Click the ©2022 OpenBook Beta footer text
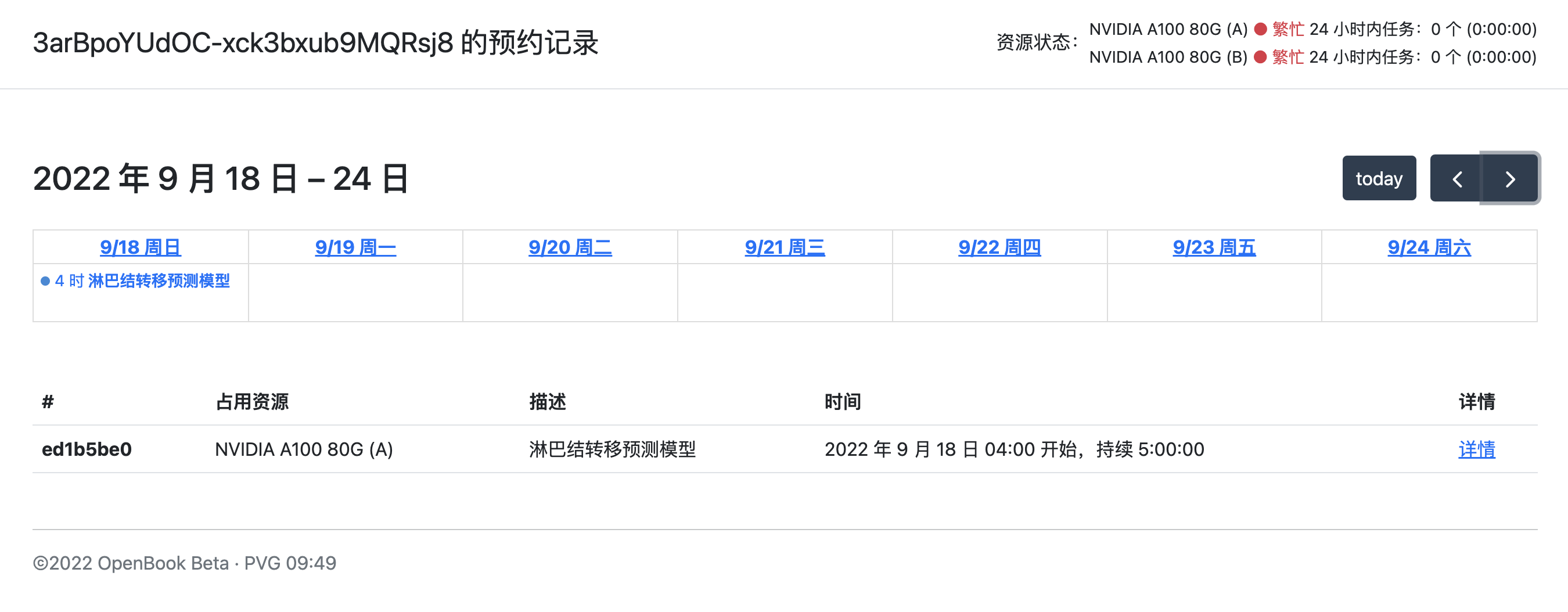 pyautogui.click(x=185, y=563)
